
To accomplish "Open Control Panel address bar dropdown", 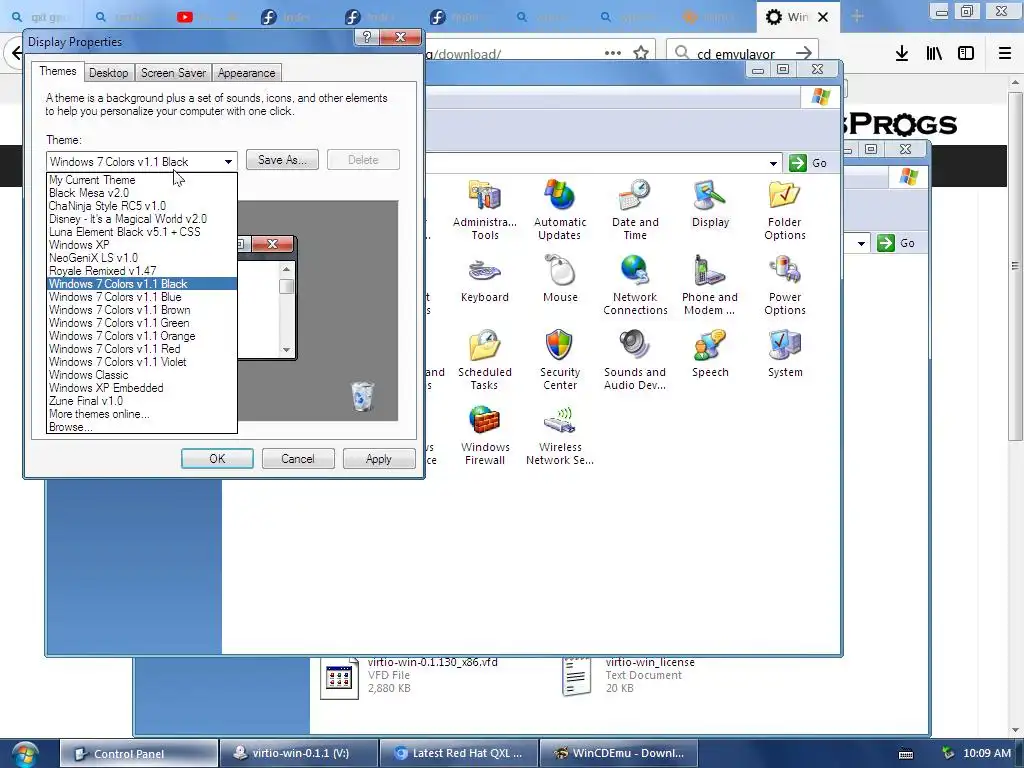I will pos(773,163).
